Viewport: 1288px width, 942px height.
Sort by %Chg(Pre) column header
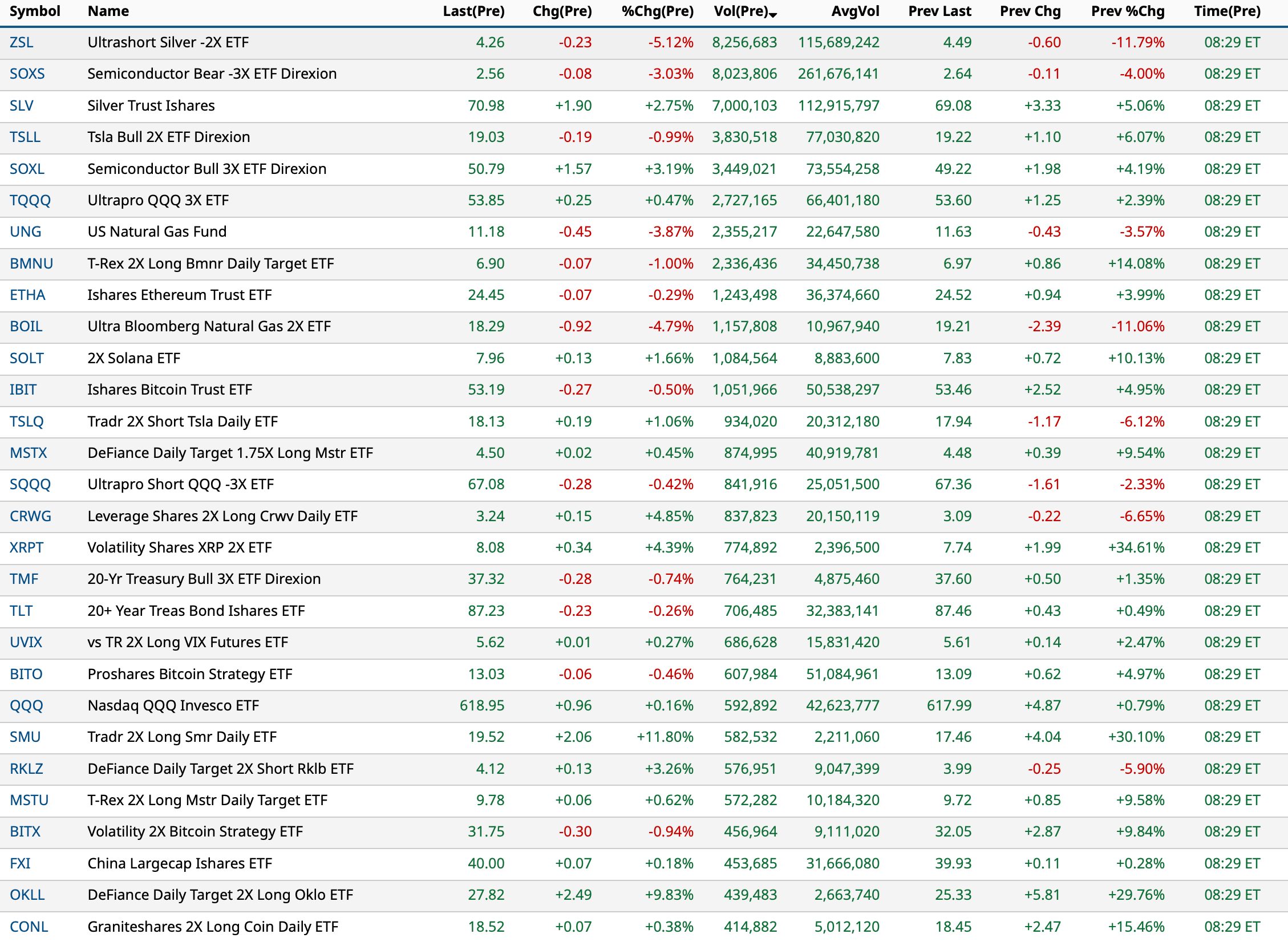[657, 11]
